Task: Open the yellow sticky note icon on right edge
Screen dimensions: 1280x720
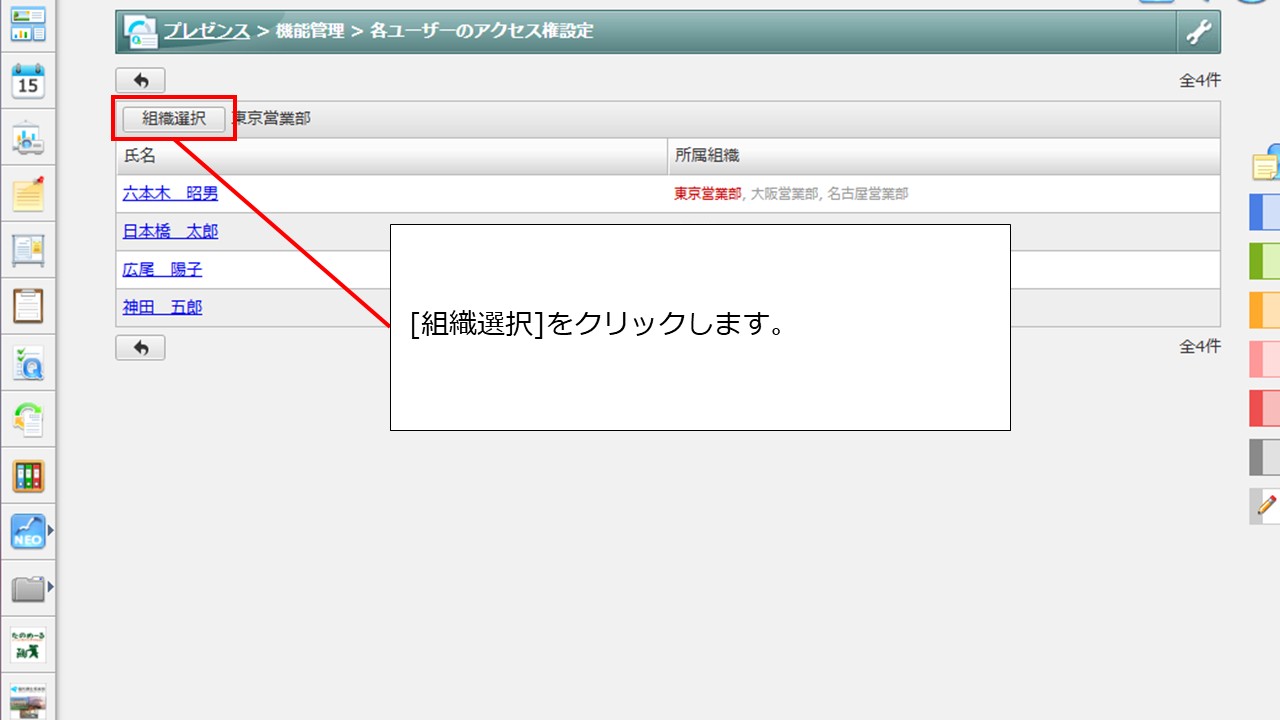Action: point(1266,165)
